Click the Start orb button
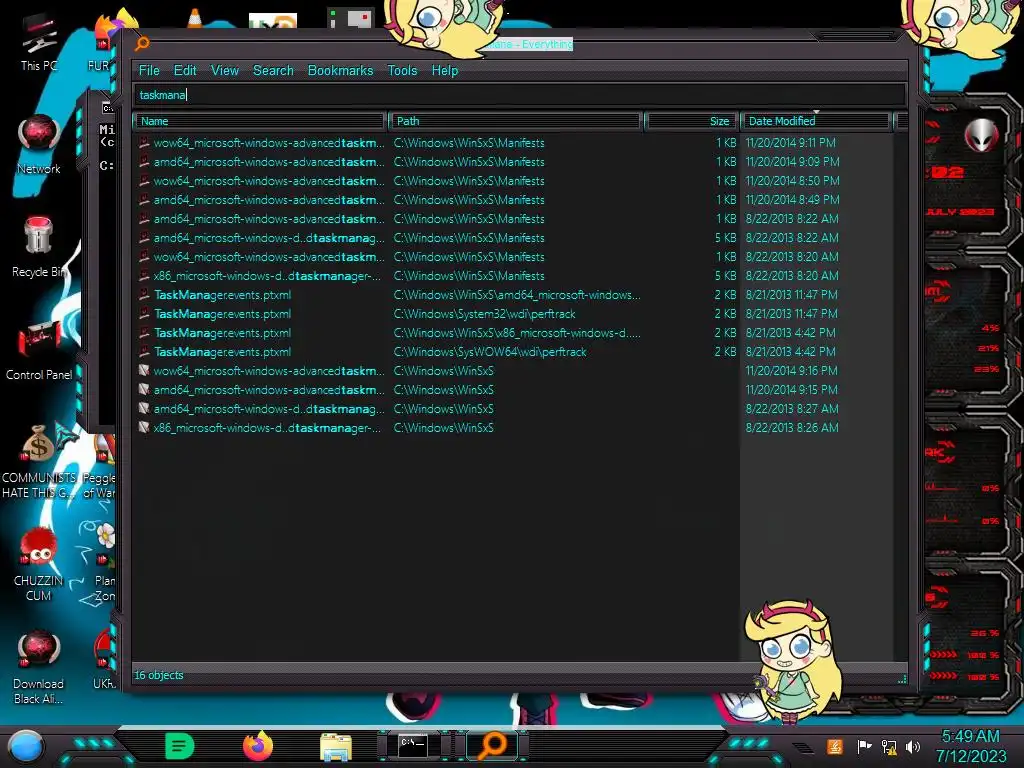 coord(25,746)
